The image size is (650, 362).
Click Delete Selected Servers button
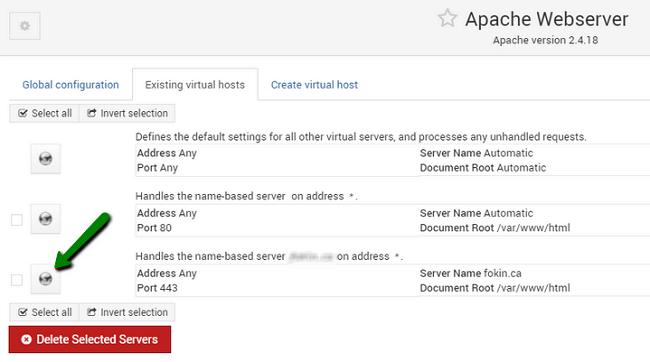(x=90, y=340)
